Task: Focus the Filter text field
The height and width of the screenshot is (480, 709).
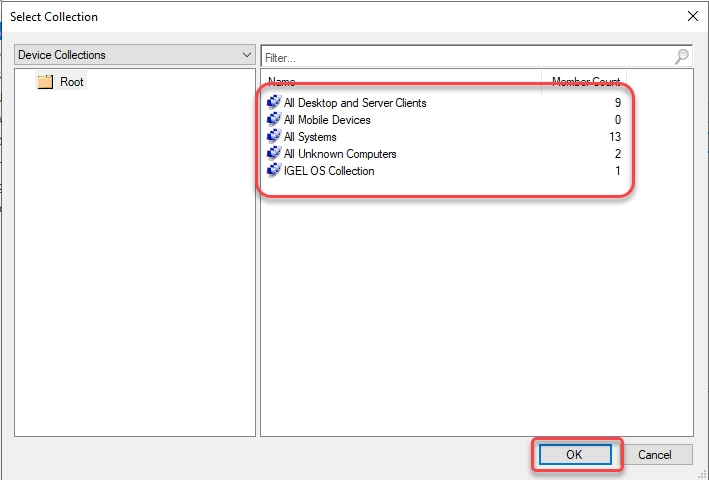Action: tap(460, 57)
